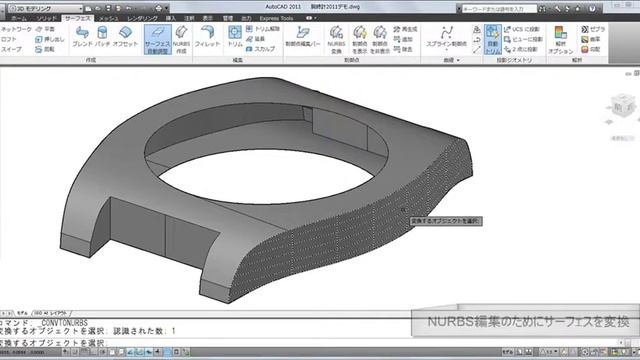Image resolution: width=640 pixels, height=360 pixels.
Task: Choose the ブレンド surface blend tool
Action: [82, 37]
